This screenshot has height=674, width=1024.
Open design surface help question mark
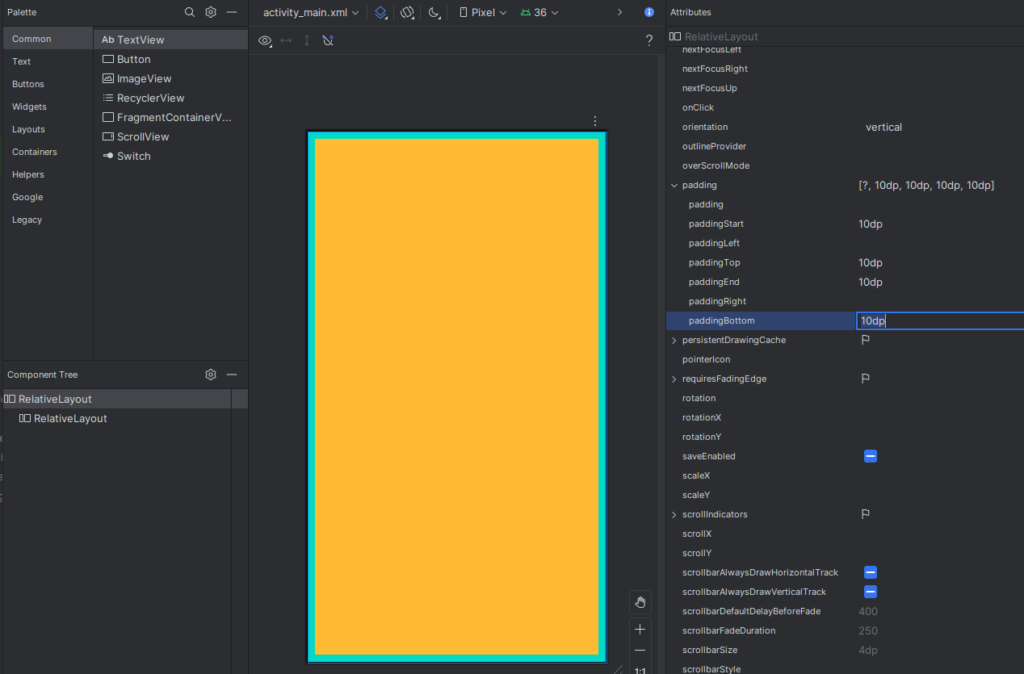[649, 40]
